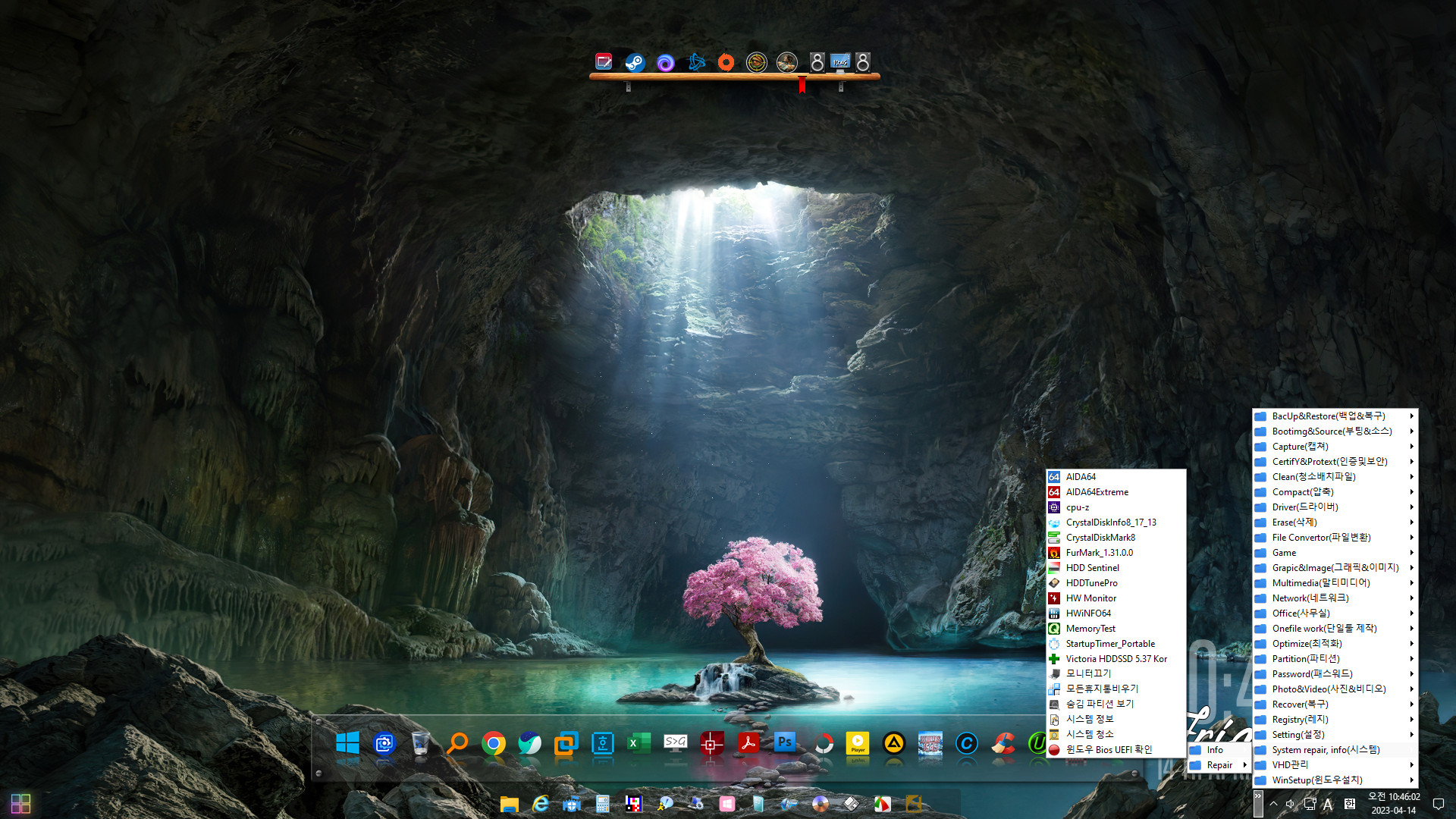
Task: Click the volume icon in system tray
Action: pos(1291,804)
